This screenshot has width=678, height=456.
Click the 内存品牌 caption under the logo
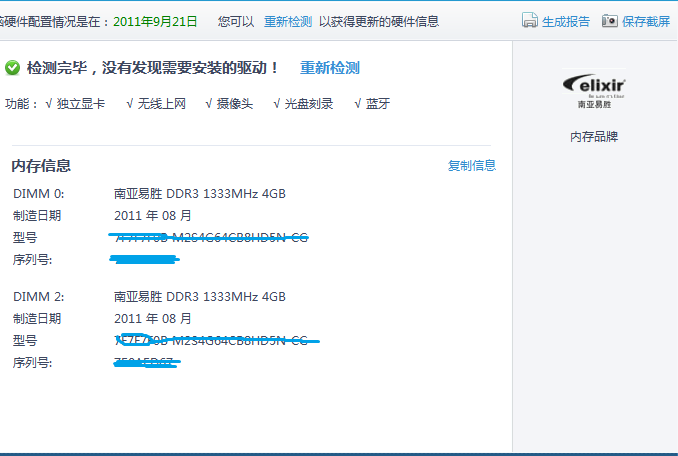[594, 137]
